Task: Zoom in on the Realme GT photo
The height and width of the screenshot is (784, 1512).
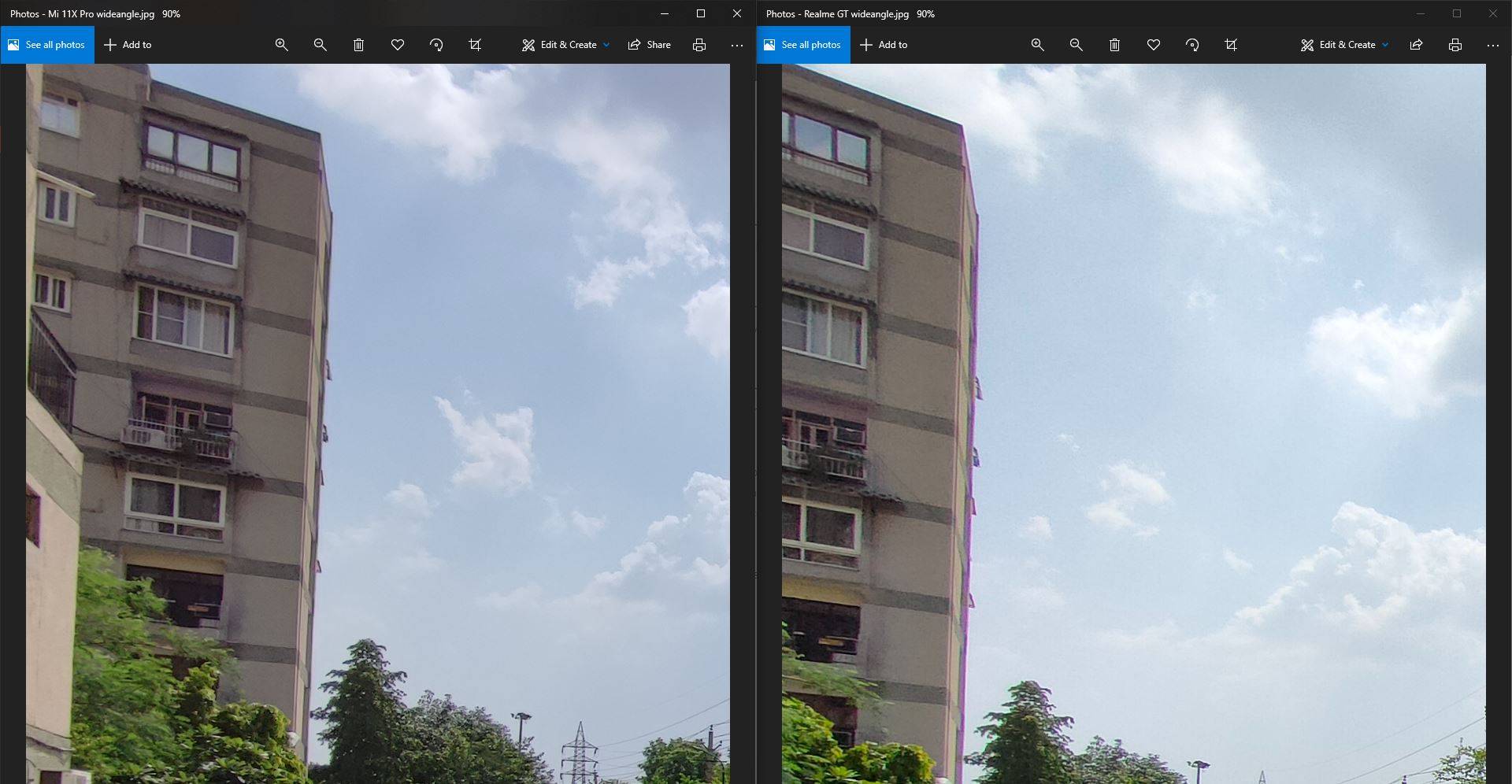Action: [x=1037, y=45]
